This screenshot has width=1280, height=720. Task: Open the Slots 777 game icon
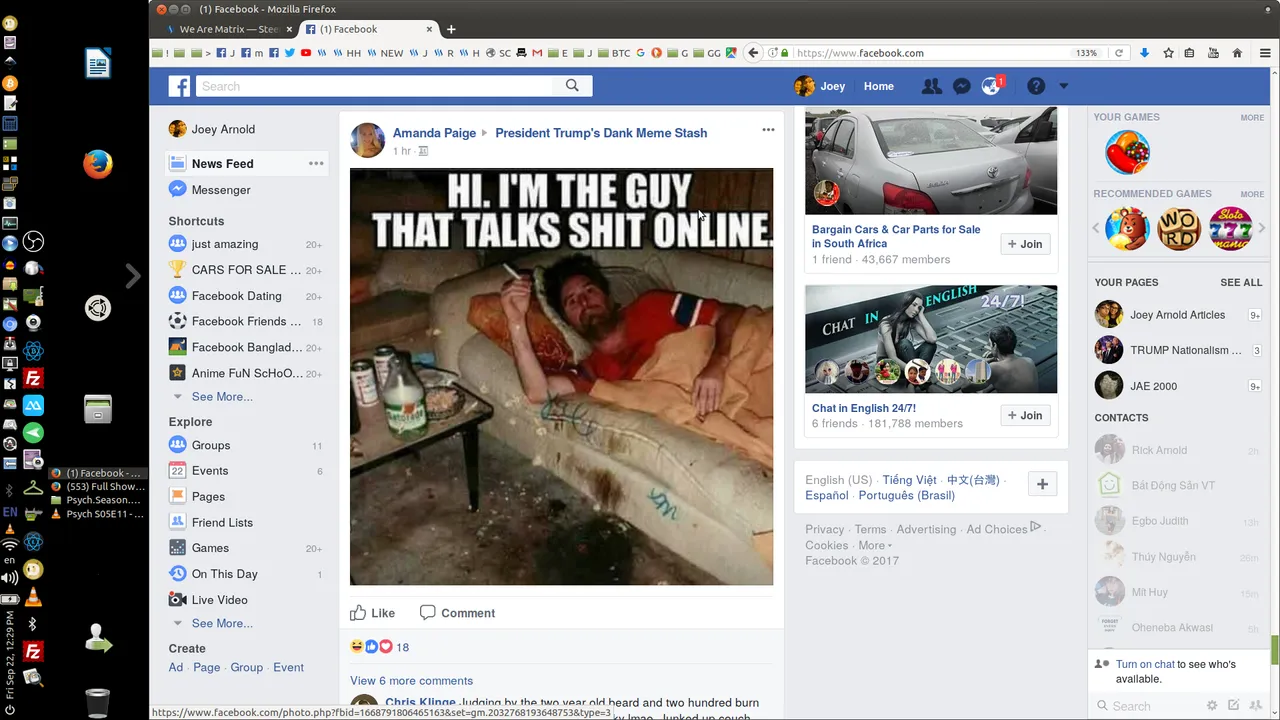(1231, 229)
